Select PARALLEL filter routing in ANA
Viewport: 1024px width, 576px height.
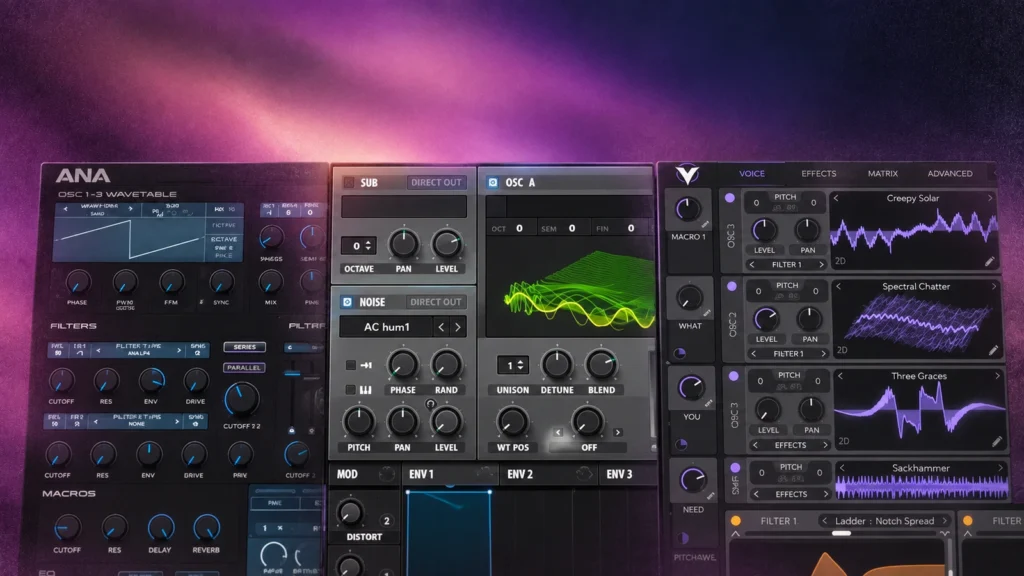[244, 368]
